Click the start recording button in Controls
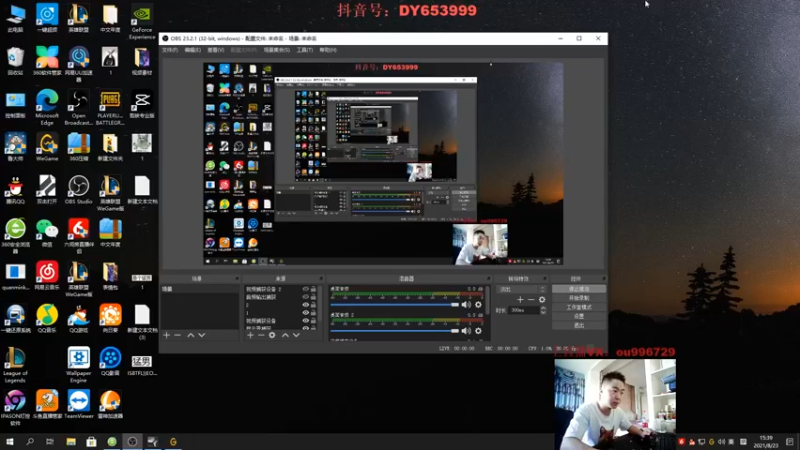This screenshot has height=450, width=800. tap(579, 298)
